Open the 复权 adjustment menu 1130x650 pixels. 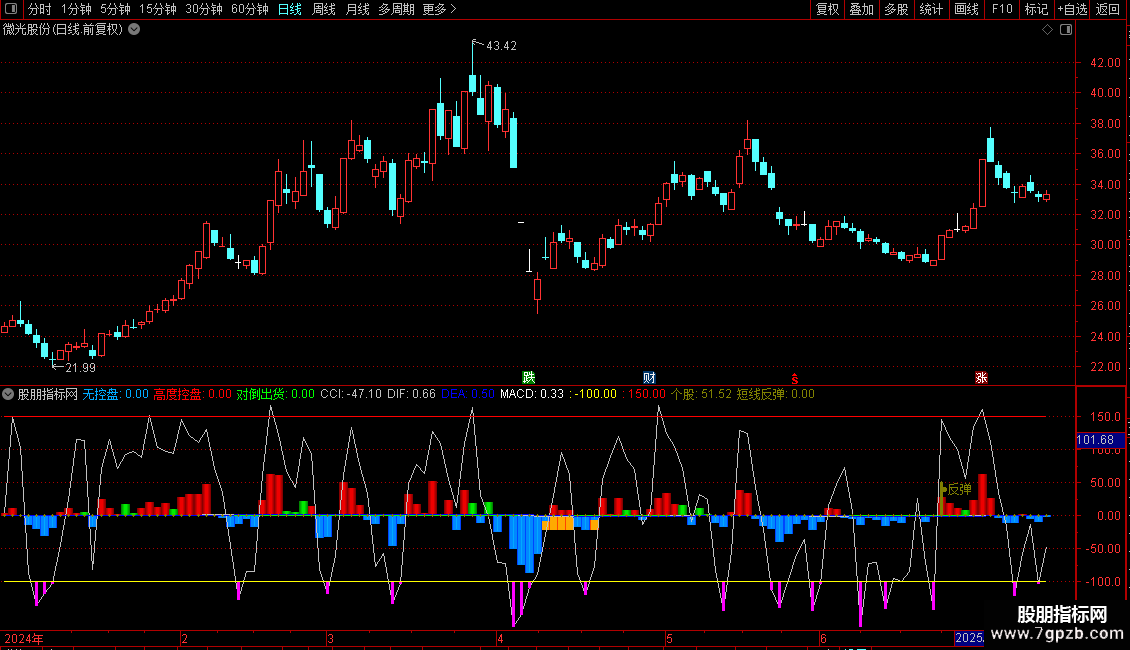pyautogui.click(x=827, y=9)
